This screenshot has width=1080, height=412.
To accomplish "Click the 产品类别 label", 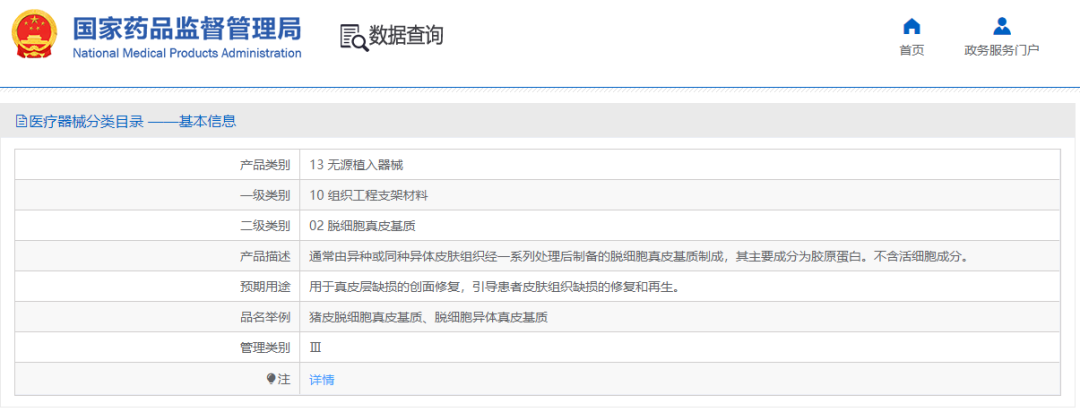I will pyautogui.click(x=265, y=165).
